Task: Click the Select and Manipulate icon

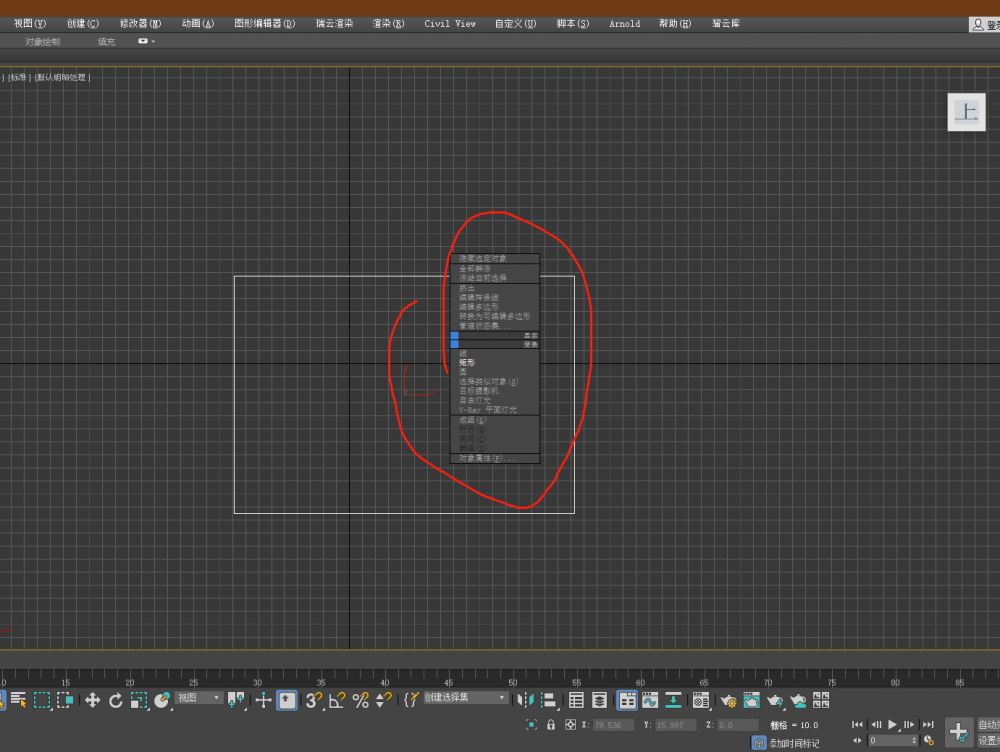Action: tap(263, 700)
